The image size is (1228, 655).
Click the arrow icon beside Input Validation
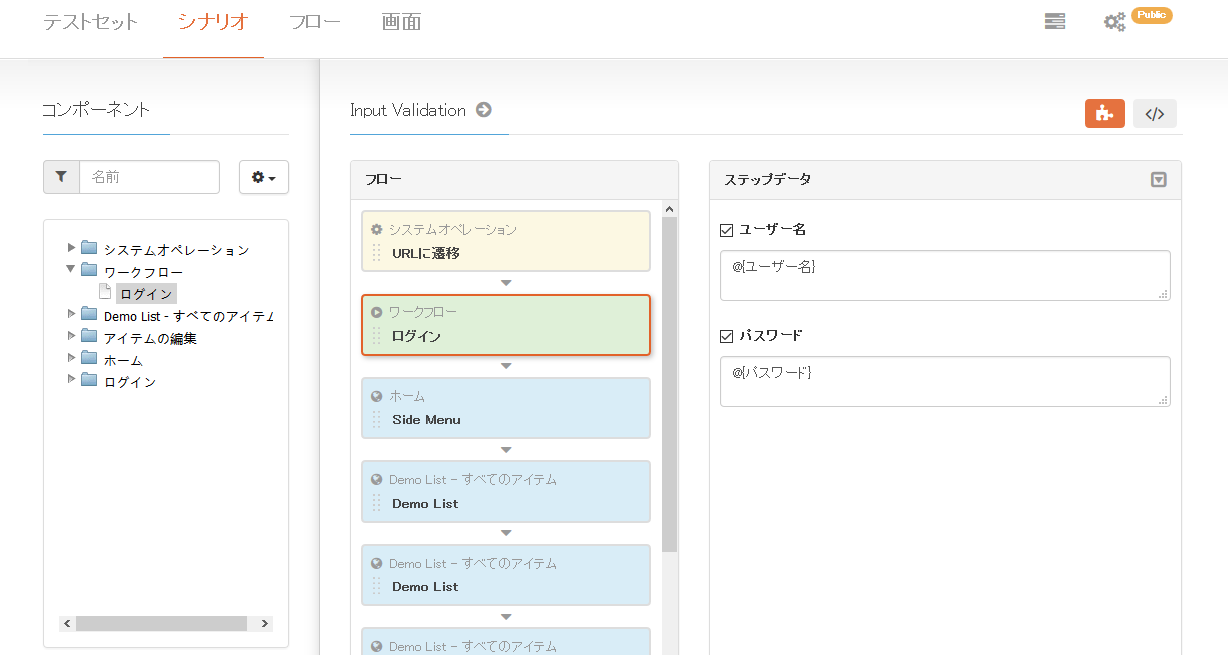(x=484, y=110)
